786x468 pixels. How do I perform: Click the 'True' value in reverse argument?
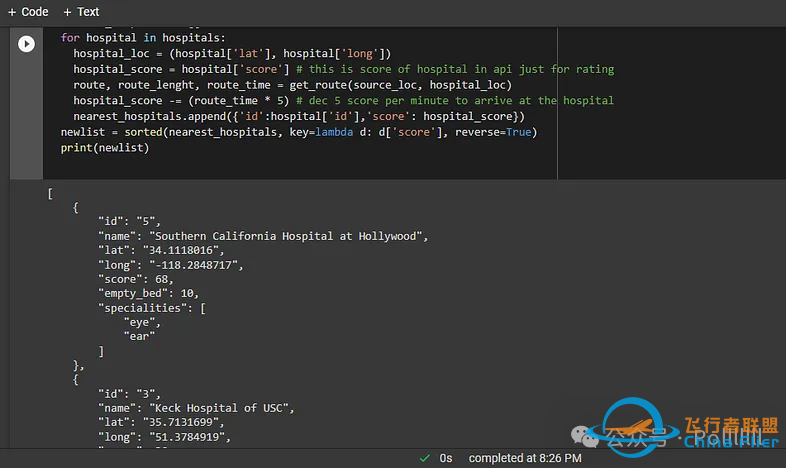point(518,132)
